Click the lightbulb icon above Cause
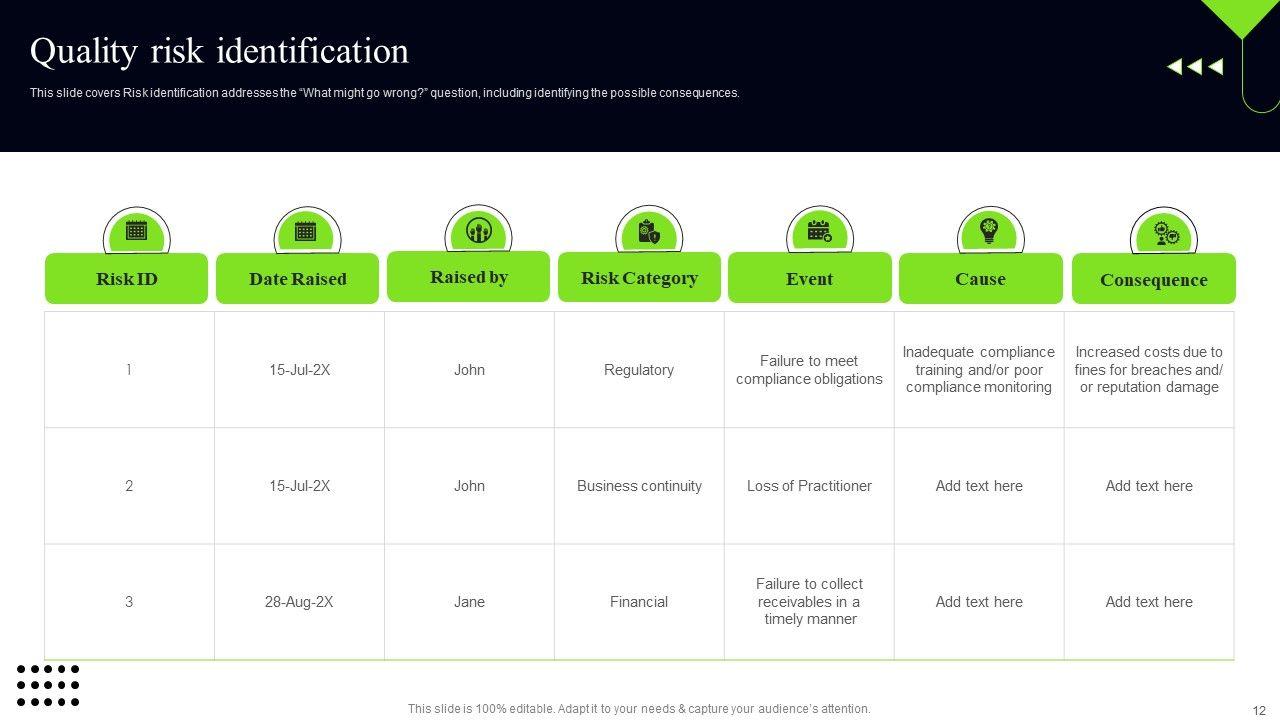The image size is (1280, 720). pos(989,232)
